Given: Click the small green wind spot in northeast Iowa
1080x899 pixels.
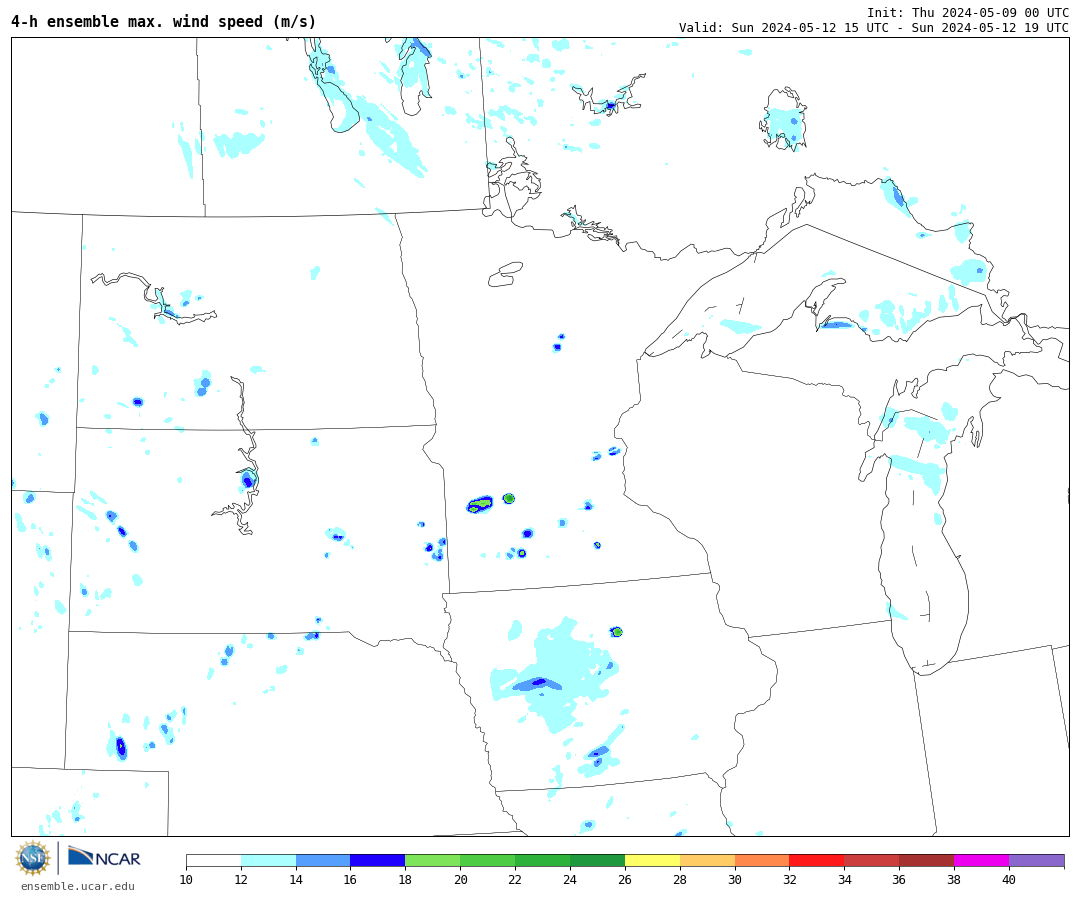Looking at the screenshot, I should pos(617,632).
